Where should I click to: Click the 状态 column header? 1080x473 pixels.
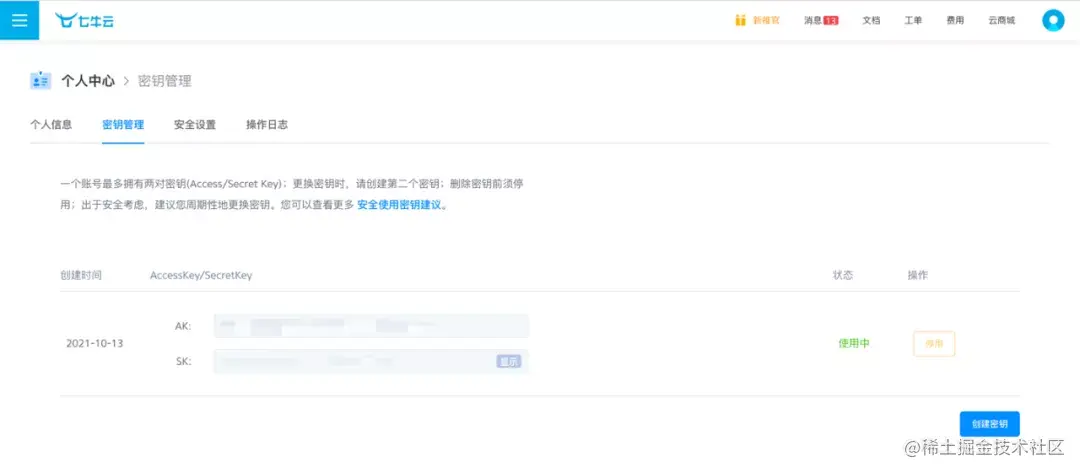click(x=843, y=275)
